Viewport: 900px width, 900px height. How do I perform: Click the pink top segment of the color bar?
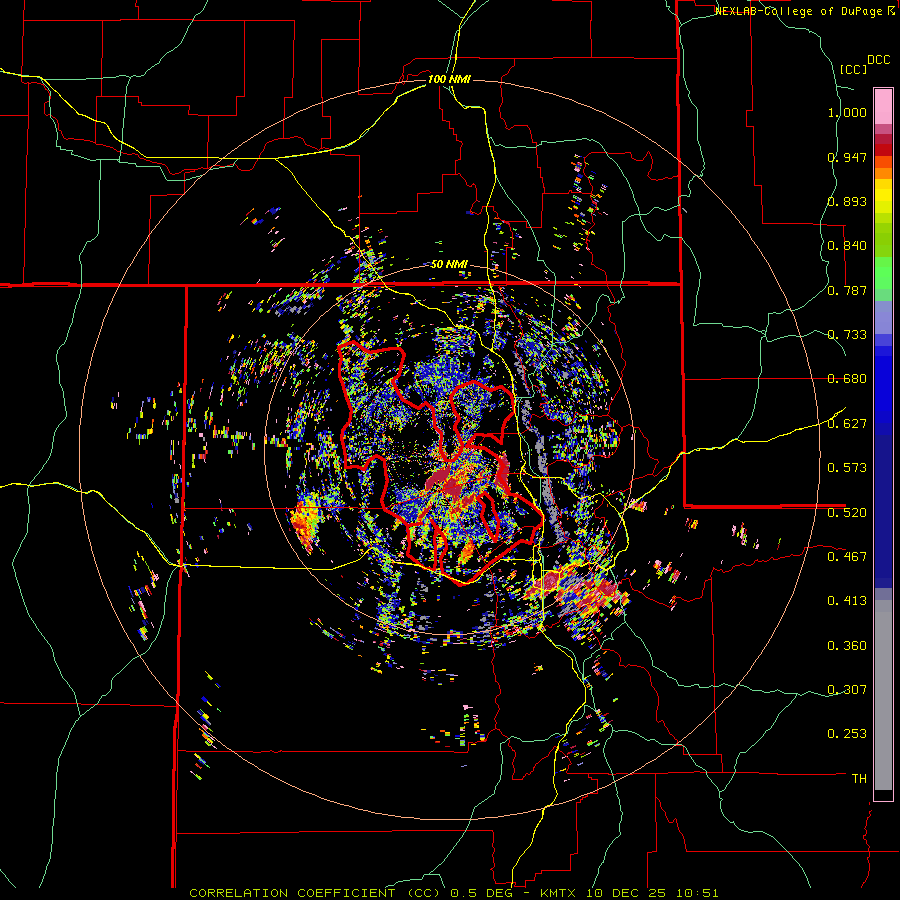point(883,106)
